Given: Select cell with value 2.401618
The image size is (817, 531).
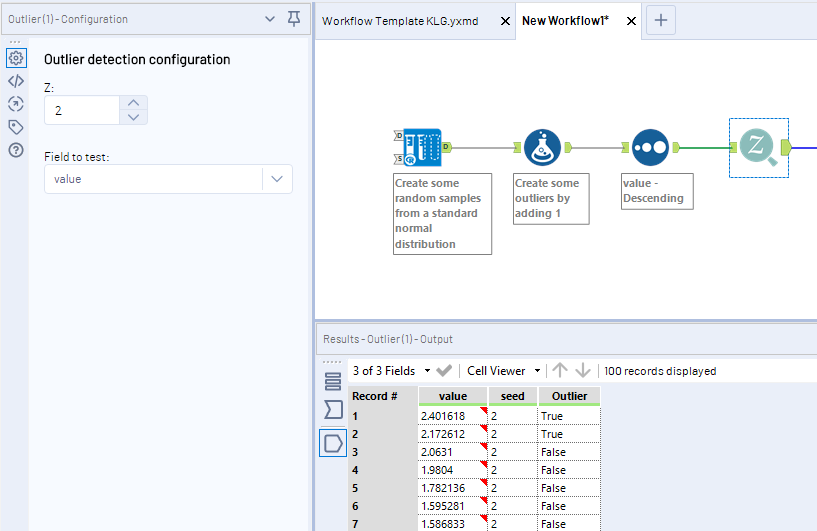Looking at the screenshot, I should 453,416.
